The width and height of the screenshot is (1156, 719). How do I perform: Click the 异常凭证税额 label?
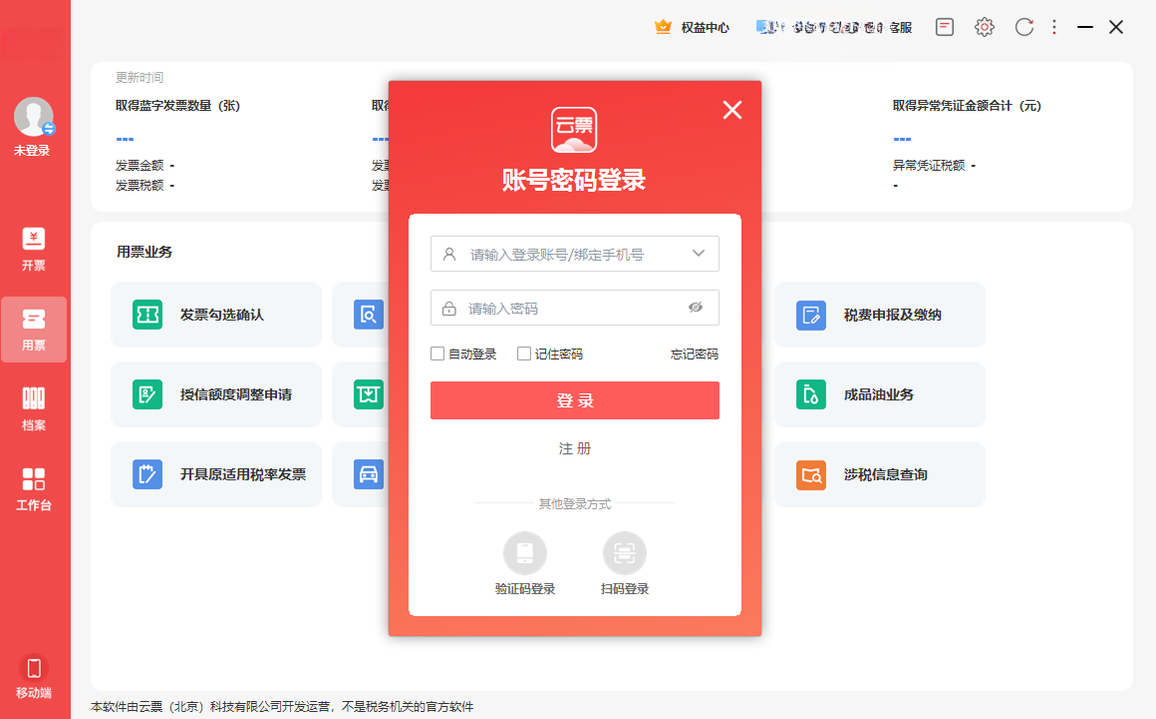929,165
